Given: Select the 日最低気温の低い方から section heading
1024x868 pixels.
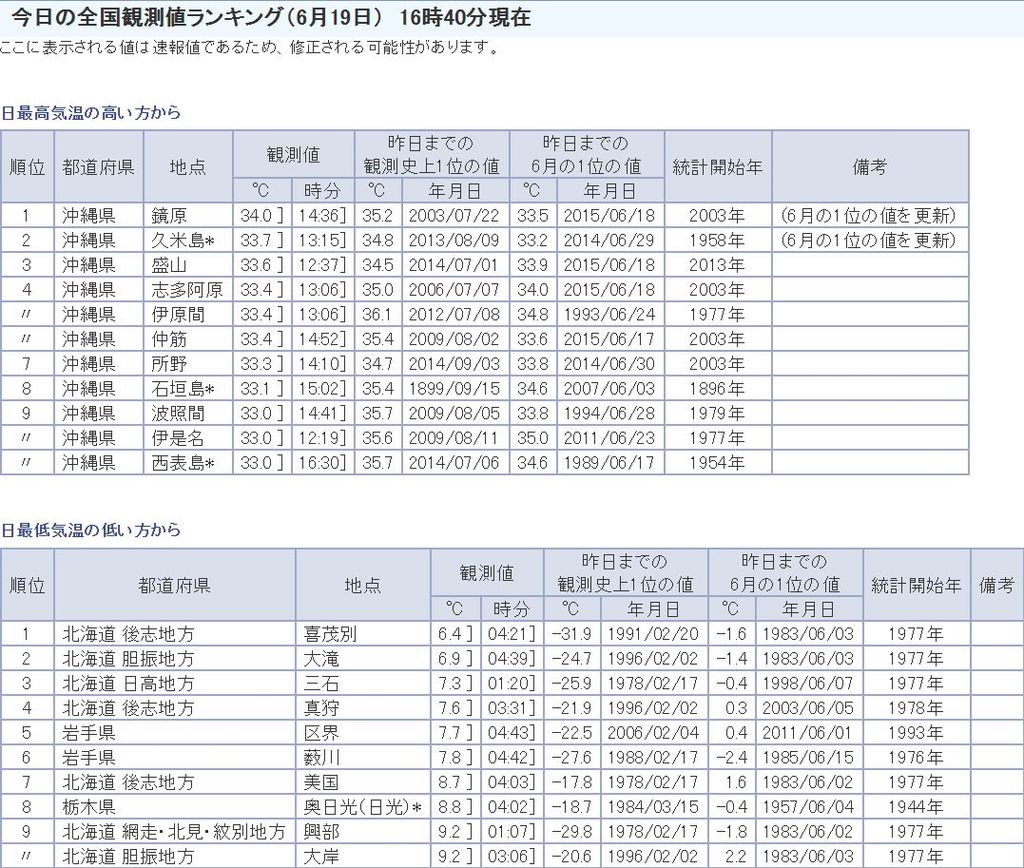Looking at the screenshot, I should [x=91, y=530].
